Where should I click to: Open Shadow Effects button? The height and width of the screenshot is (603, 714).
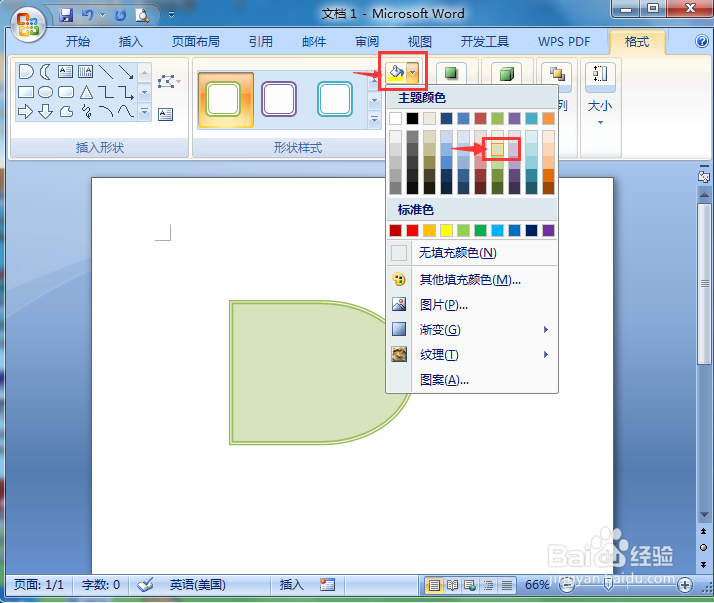pos(451,73)
